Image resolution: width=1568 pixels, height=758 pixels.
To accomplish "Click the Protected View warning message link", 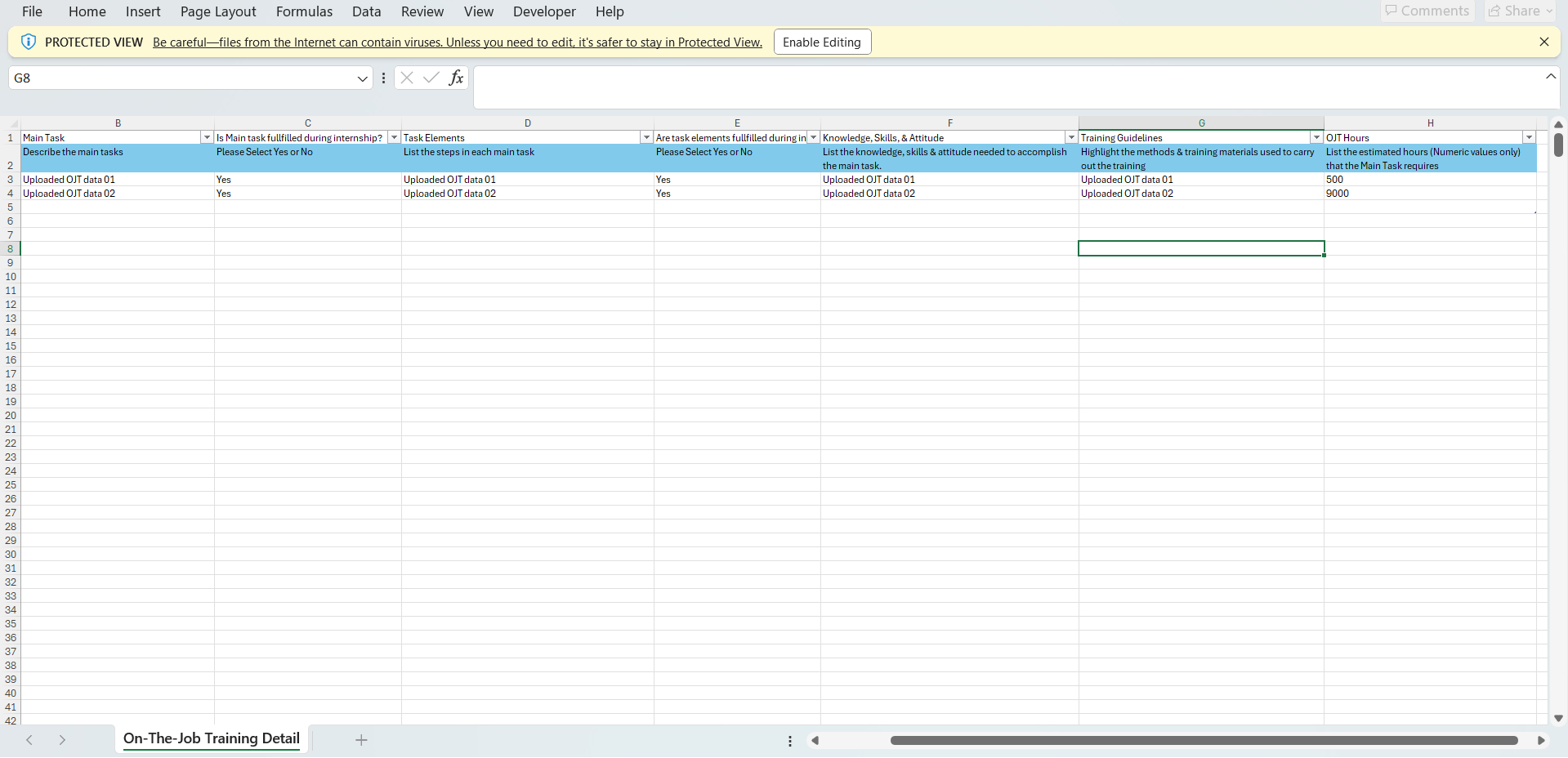I will (x=457, y=42).
